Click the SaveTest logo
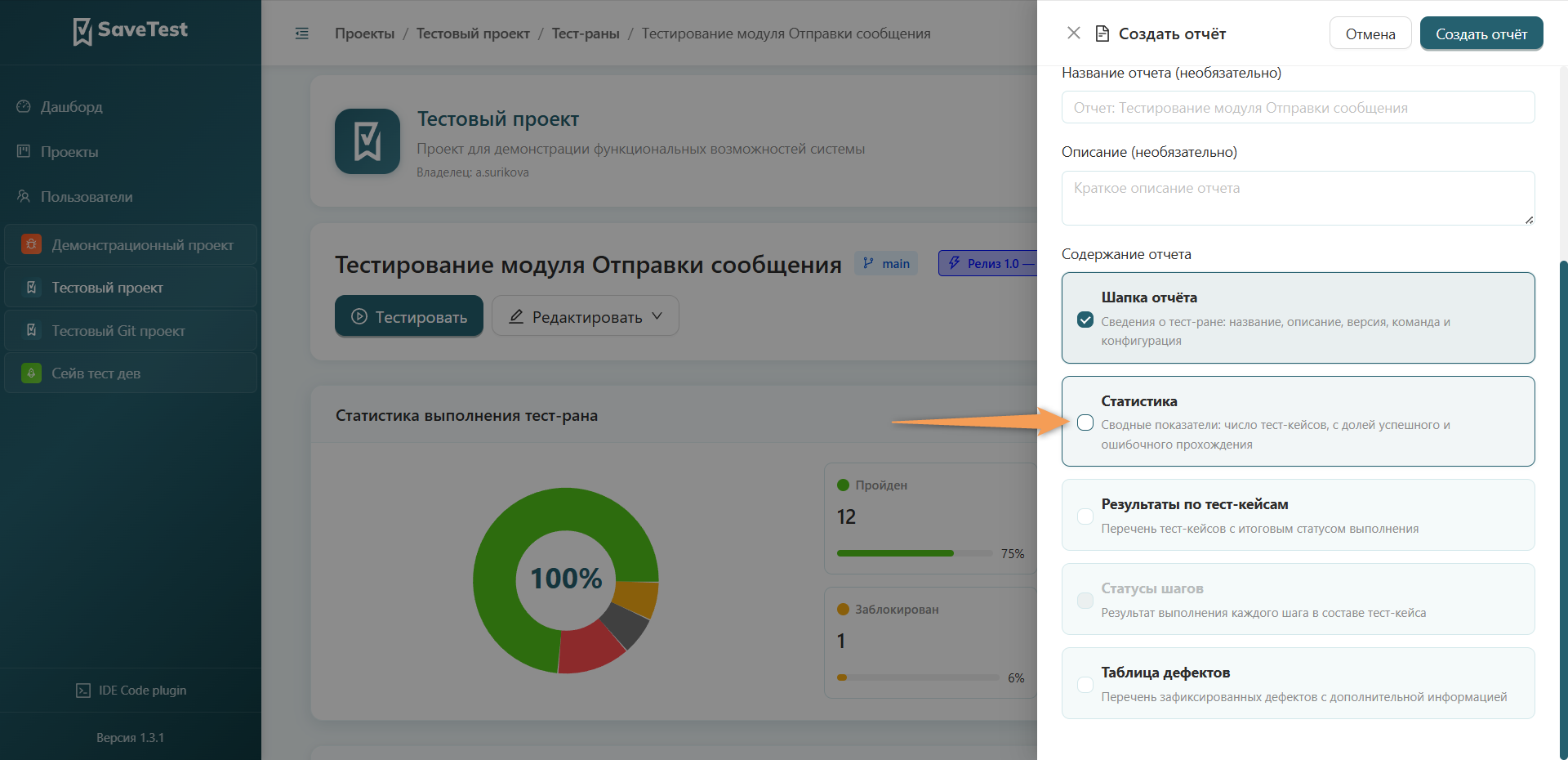Viewport: 1568px width, 760px height. pyautogui.click(x=131, y=30)
